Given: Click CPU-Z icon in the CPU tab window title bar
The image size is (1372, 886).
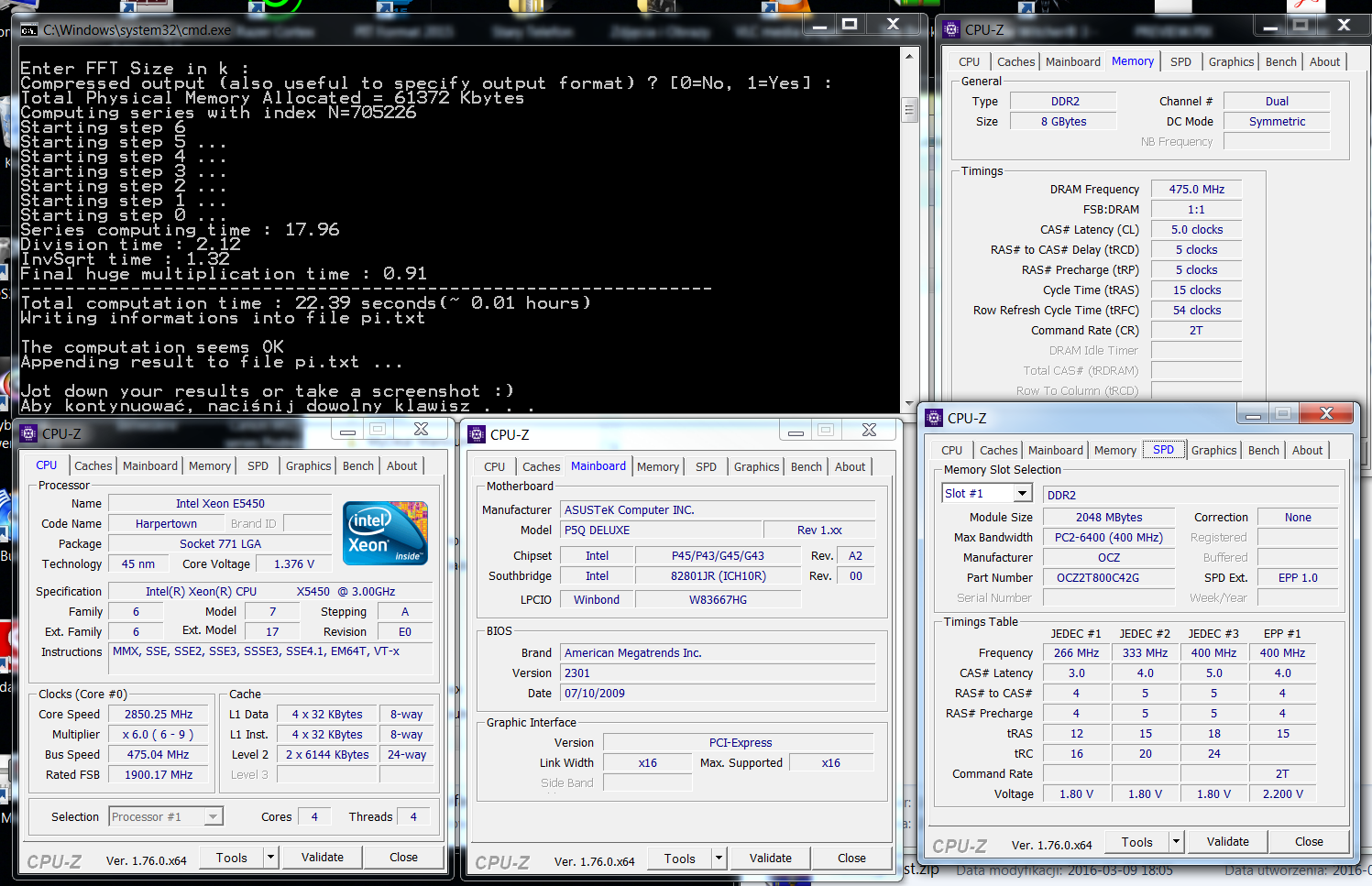Looking at the screenshot, I should point(28,433).
